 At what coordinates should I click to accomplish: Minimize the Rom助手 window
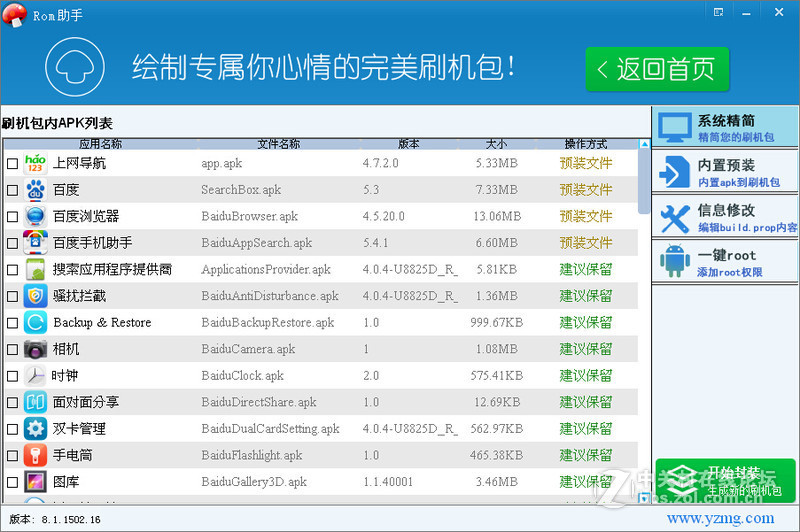point(746,13)
